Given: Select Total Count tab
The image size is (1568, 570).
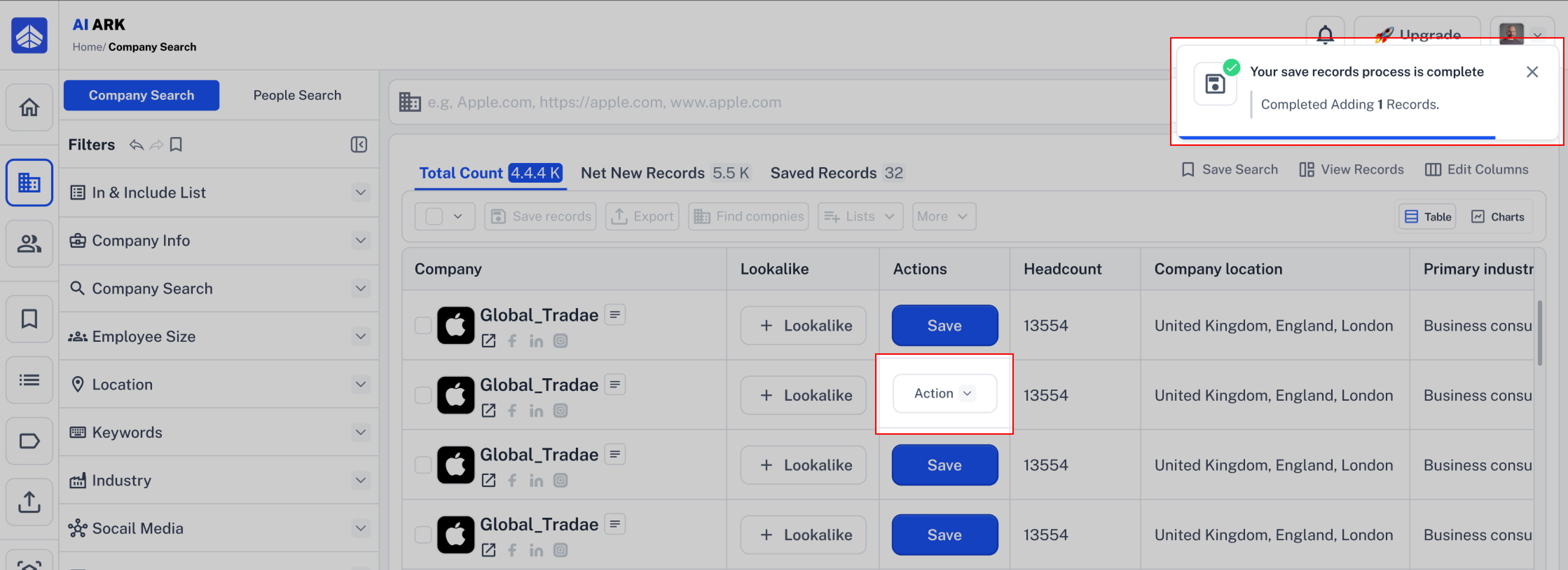Looking at the screenshot, I should point(490,173).
